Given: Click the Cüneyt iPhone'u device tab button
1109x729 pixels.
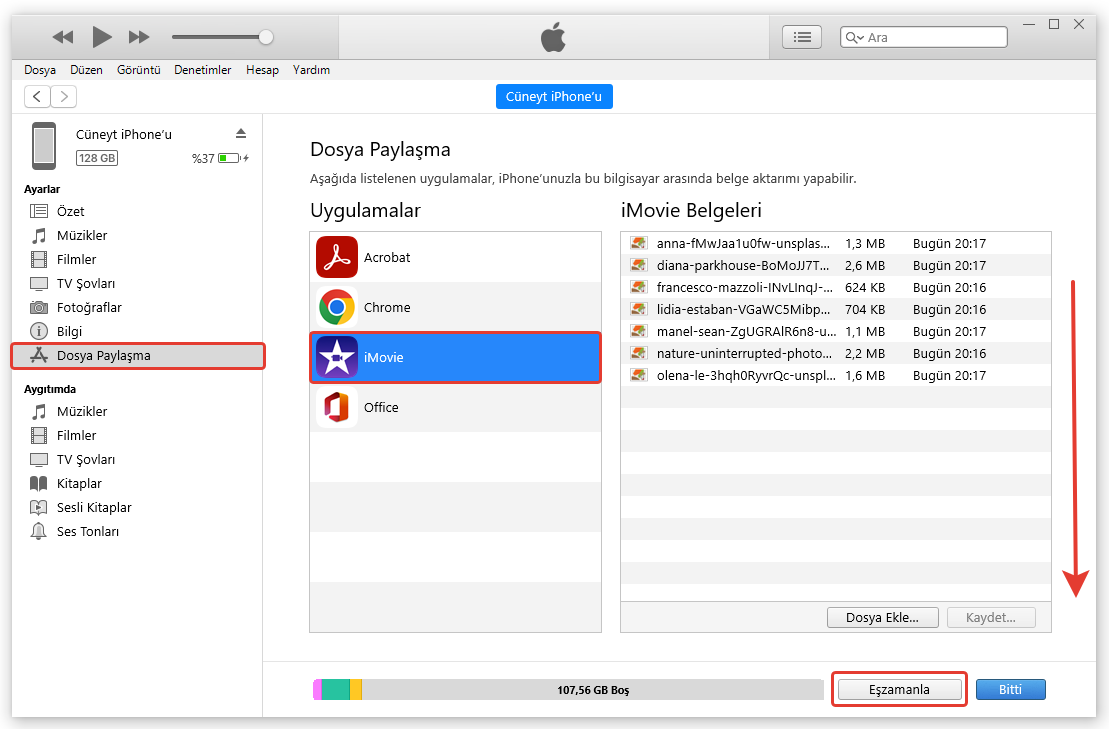Looking at the screenshot, I should pyautogui.click(x=554, y=96).
